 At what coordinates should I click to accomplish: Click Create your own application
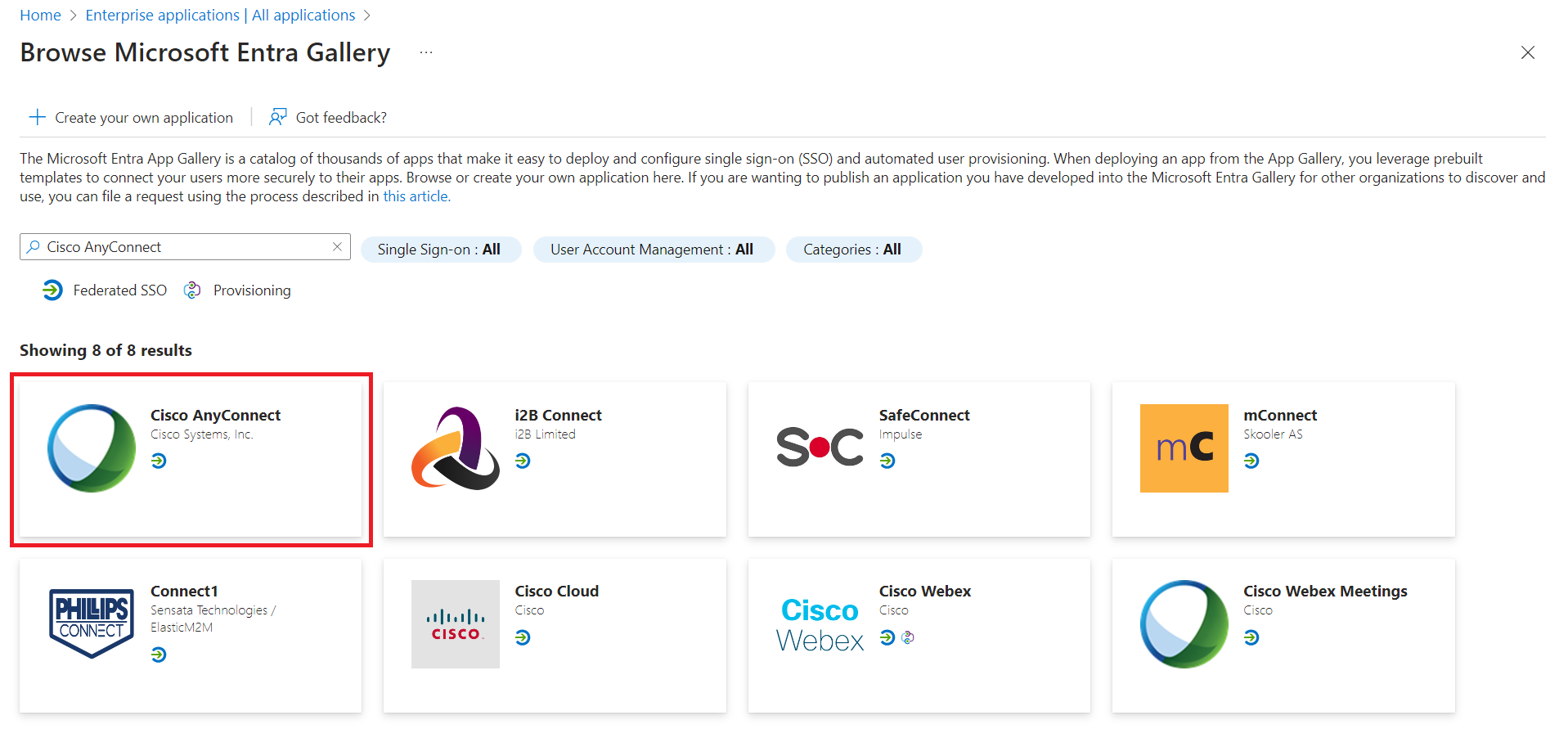pyautogui.click(x=131, y=117)
